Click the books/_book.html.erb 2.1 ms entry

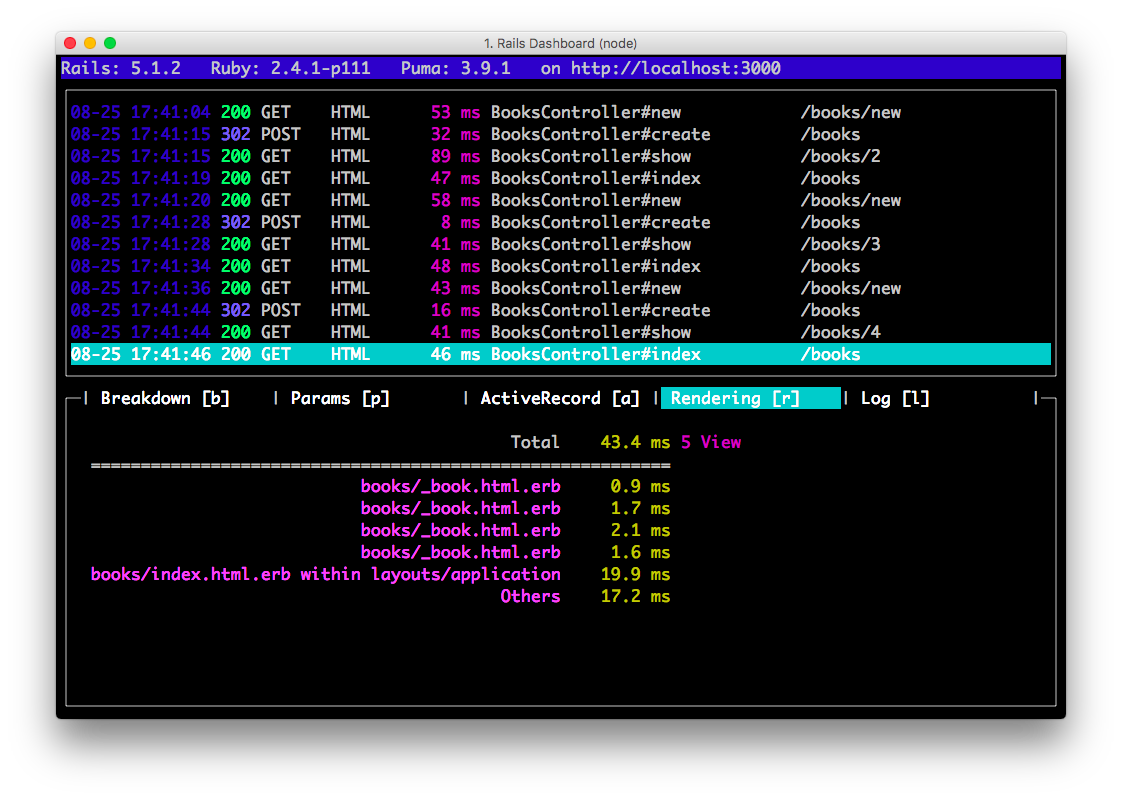[x=515, y=531]
